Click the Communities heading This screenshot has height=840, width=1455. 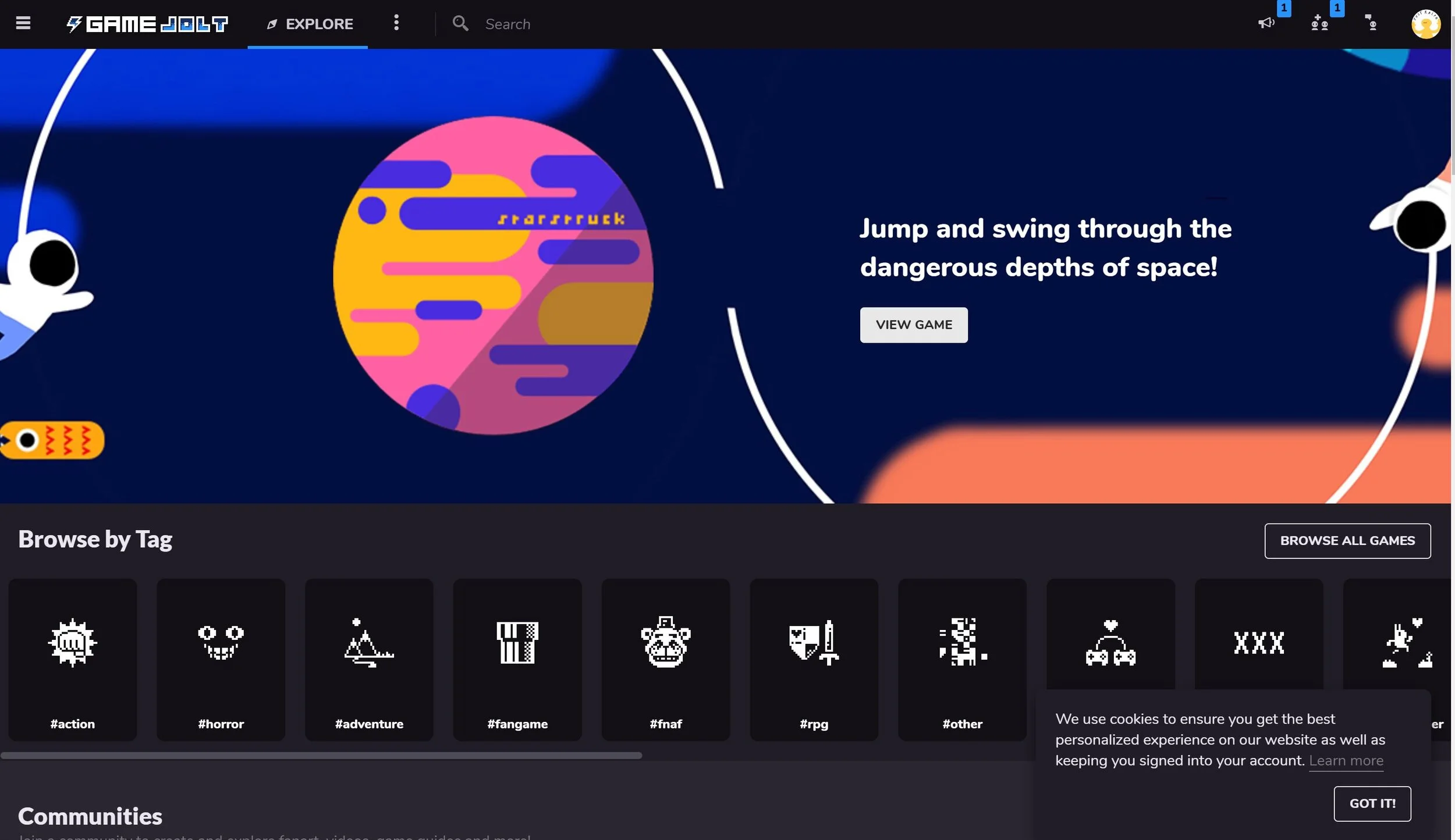(90, 816)
